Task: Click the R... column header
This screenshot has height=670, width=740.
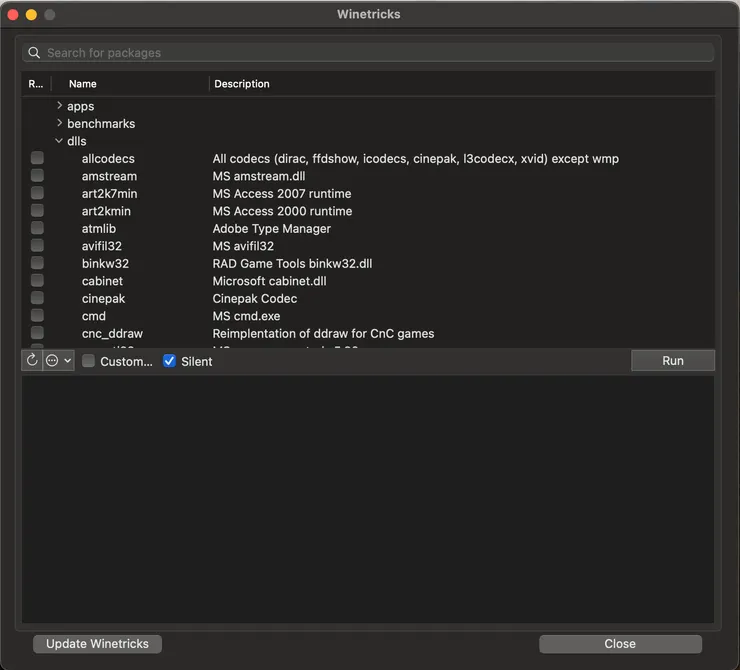Action: tap(35, 84)
